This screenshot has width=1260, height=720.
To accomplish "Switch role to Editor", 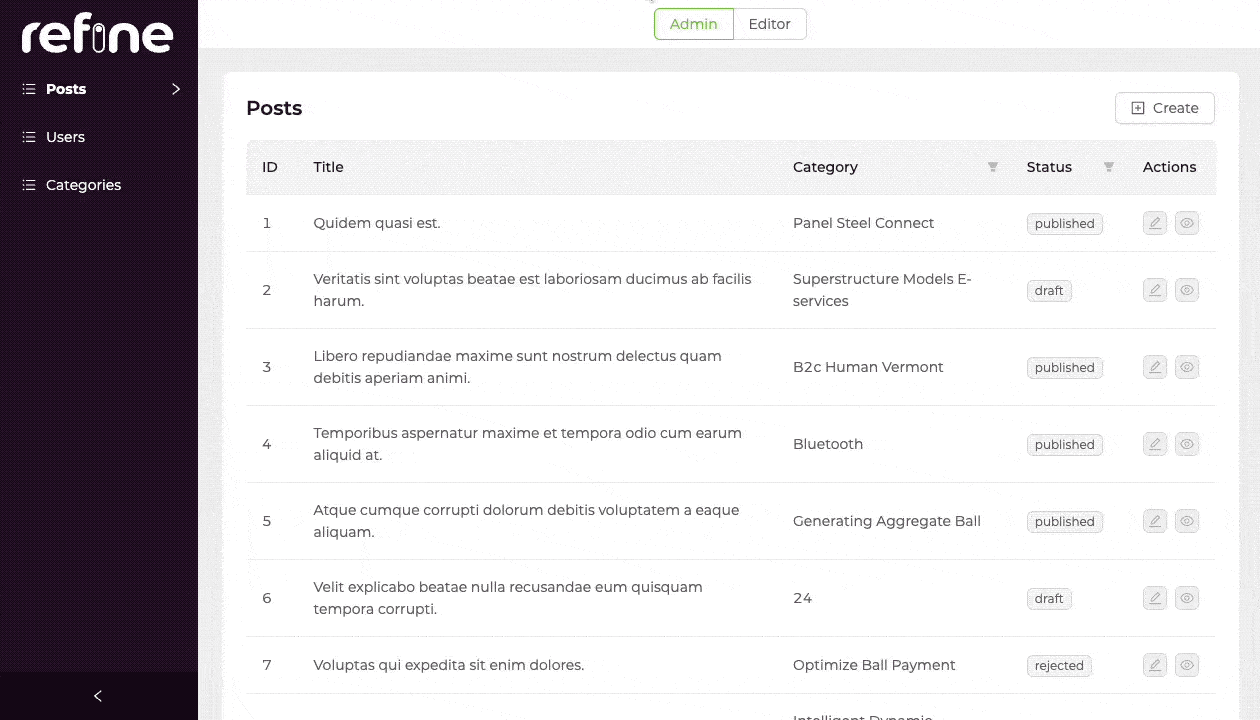I will [x=769, y=24].
